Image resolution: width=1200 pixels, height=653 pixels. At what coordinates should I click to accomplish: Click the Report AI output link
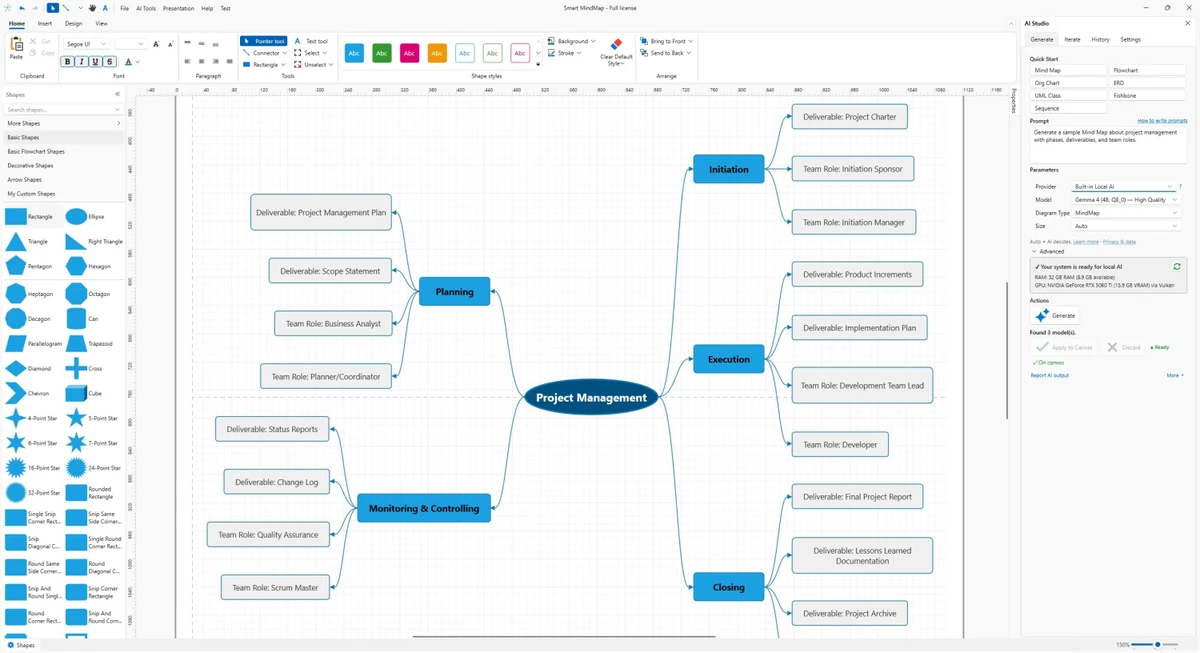coord(1050,375)
